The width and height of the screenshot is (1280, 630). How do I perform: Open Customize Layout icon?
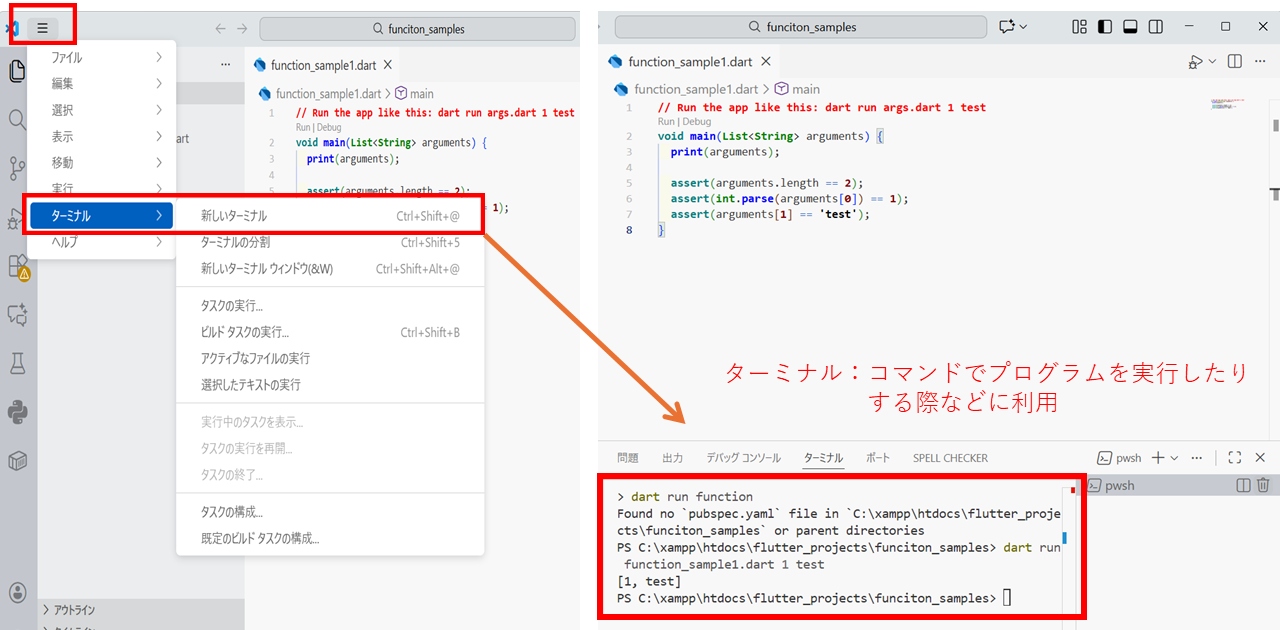(x=1079, y=27)
